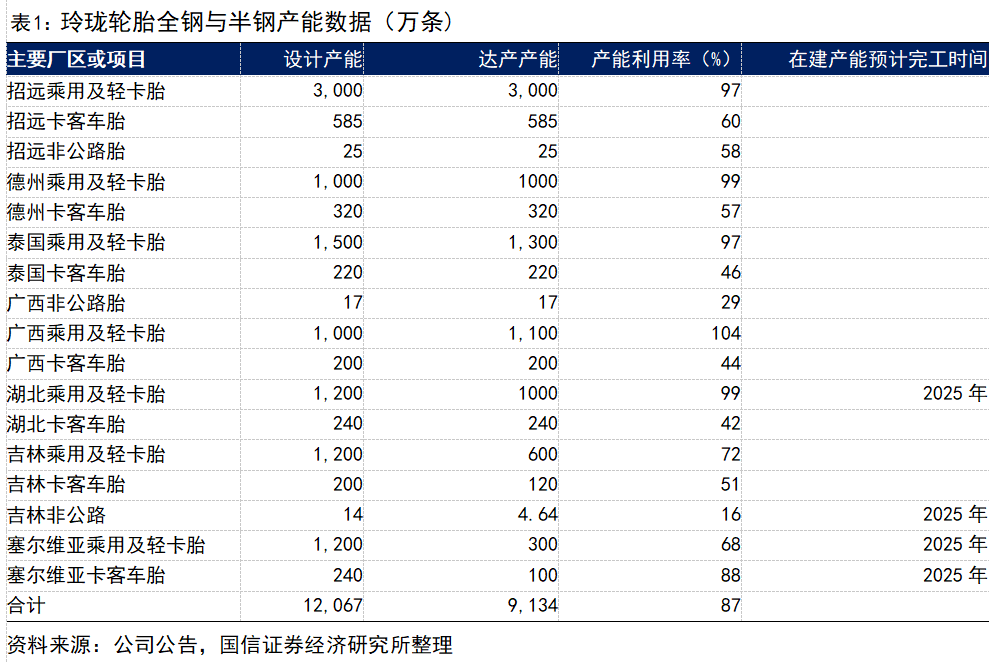Click the row label '招远乘用及轻卡胎'
The width and height of the screenshot is (989, 663).
[x=86, y=91]
